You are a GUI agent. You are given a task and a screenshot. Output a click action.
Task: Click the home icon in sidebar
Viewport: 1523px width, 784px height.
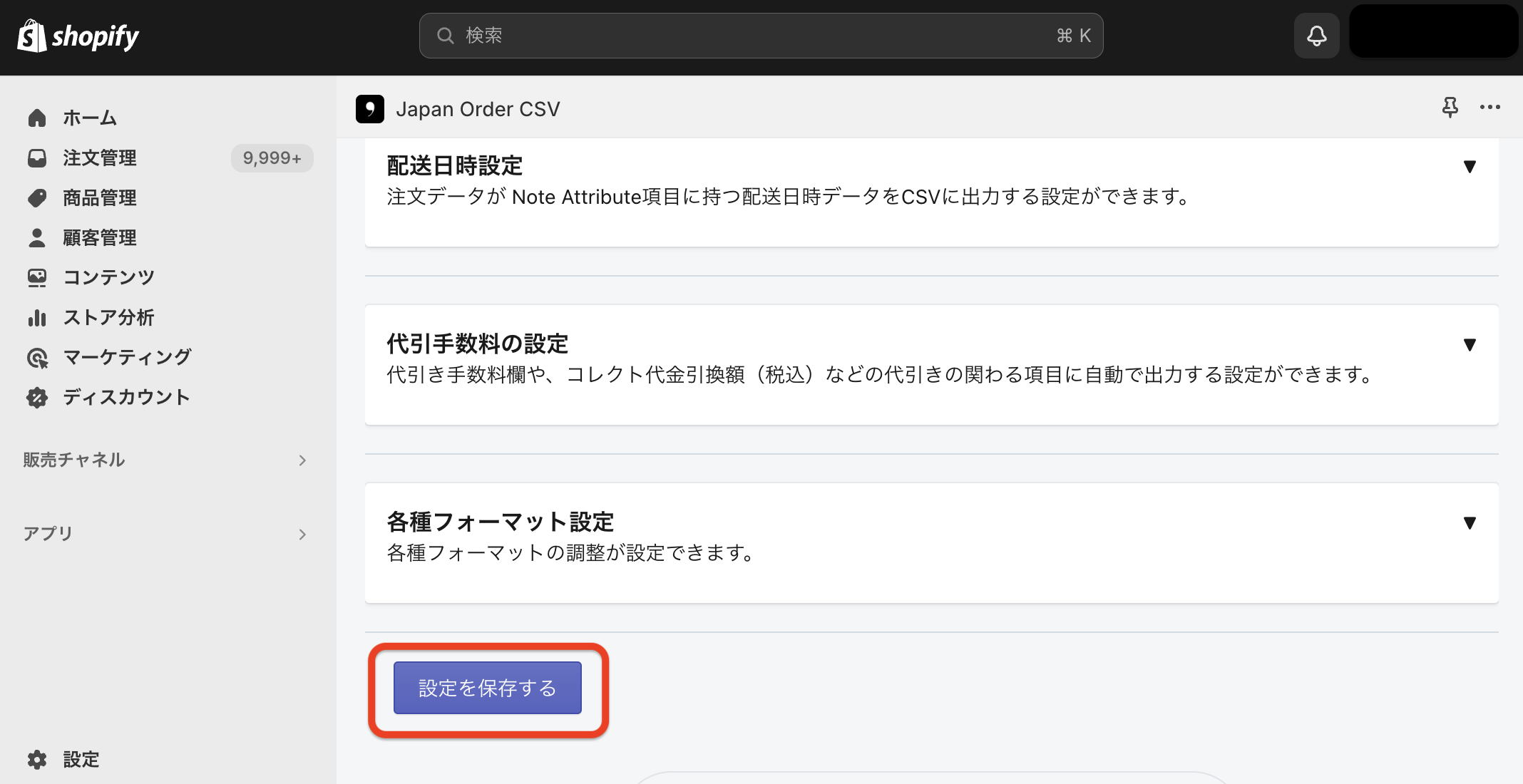coord(37,118)
